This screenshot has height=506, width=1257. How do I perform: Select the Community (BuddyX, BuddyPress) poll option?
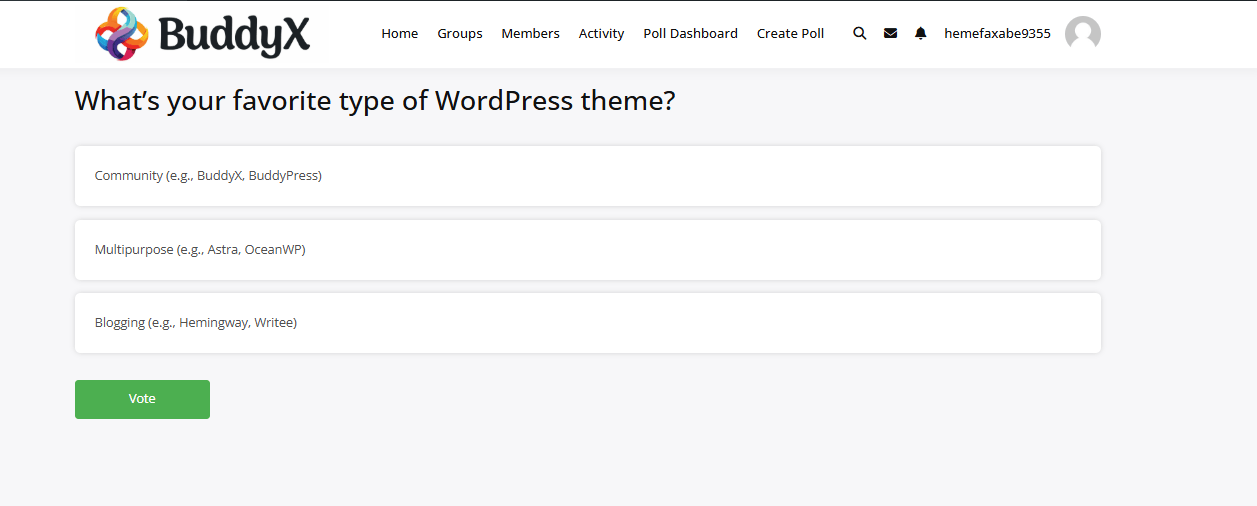point(587,176)
